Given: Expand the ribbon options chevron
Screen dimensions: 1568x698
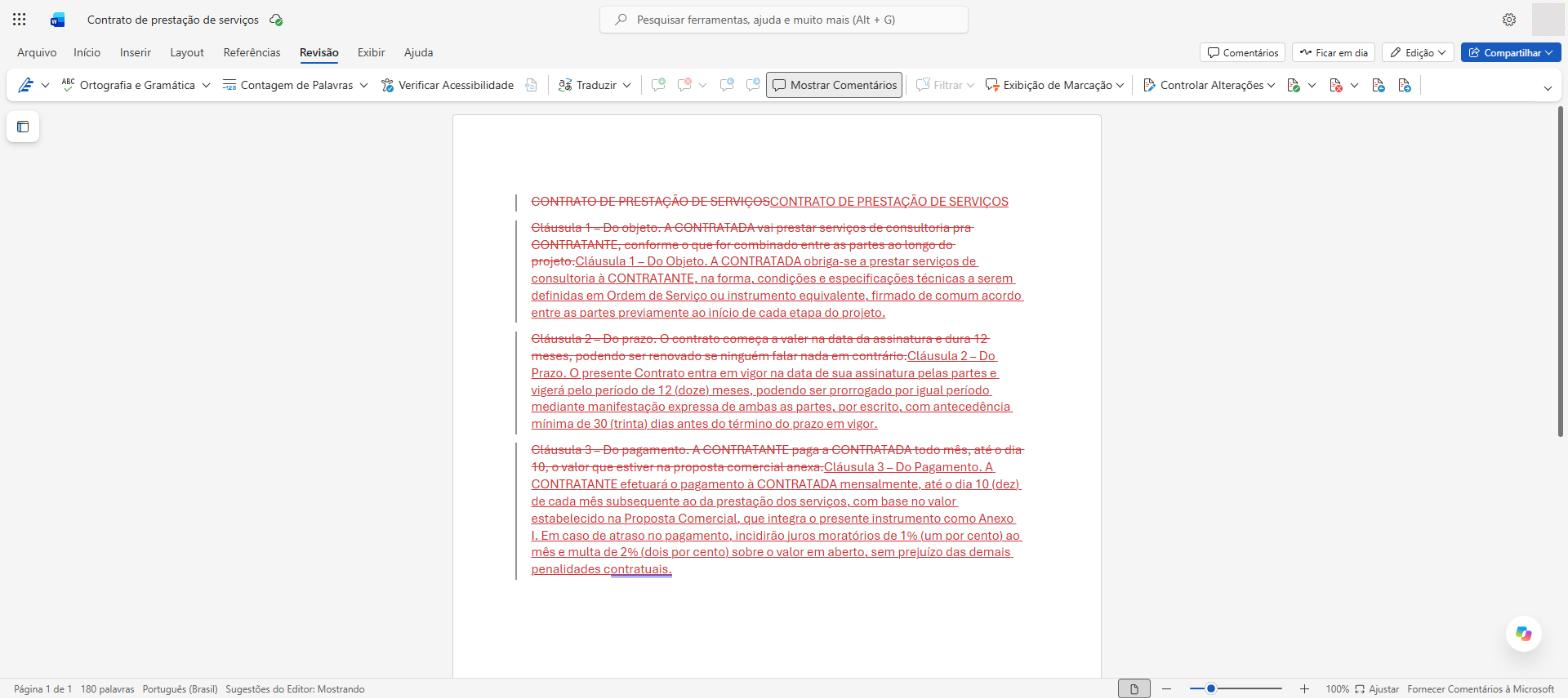Looking at the screenshot, I should (1548, 88).
